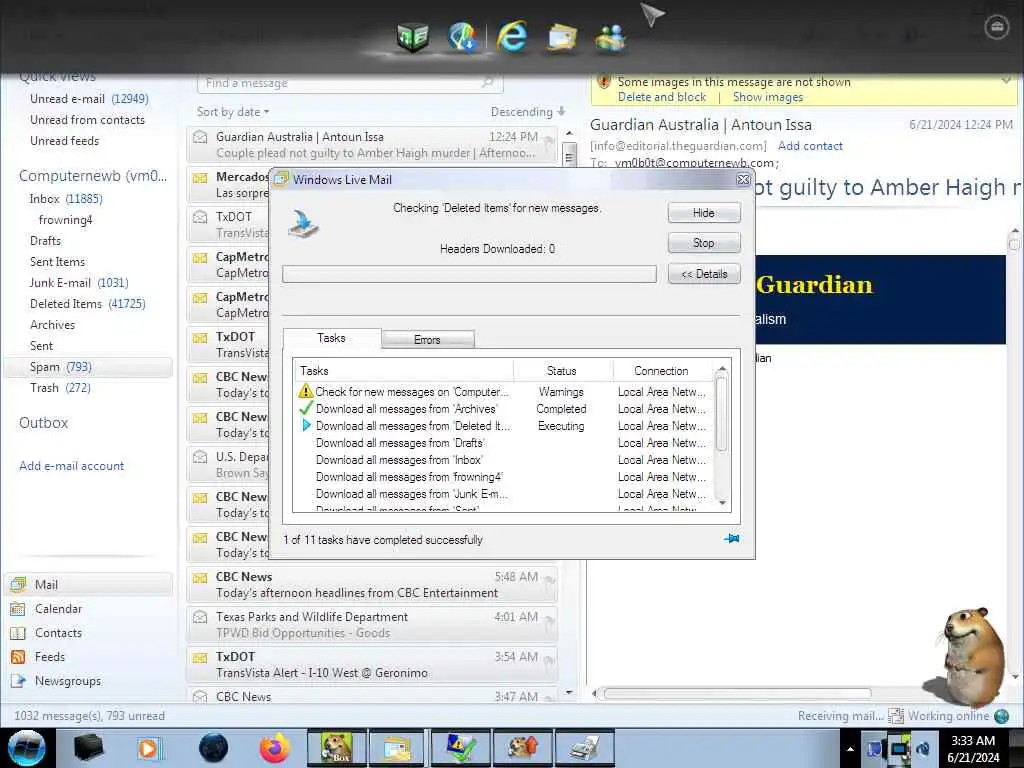The height and width of the screenshot is (768, 1024).
Task: Click the Hide button in dialog
Action: tap(704, 213)
